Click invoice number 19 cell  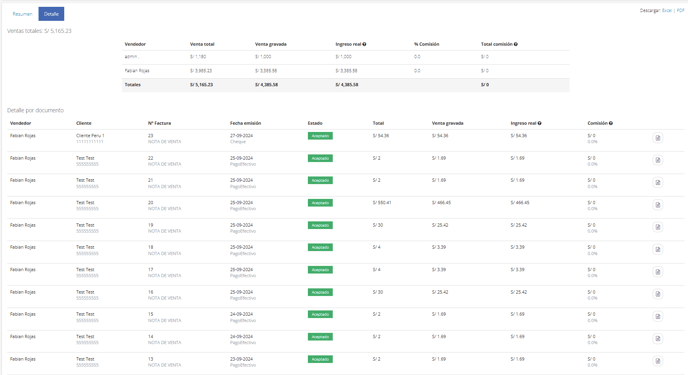click(x=150, y=225)
